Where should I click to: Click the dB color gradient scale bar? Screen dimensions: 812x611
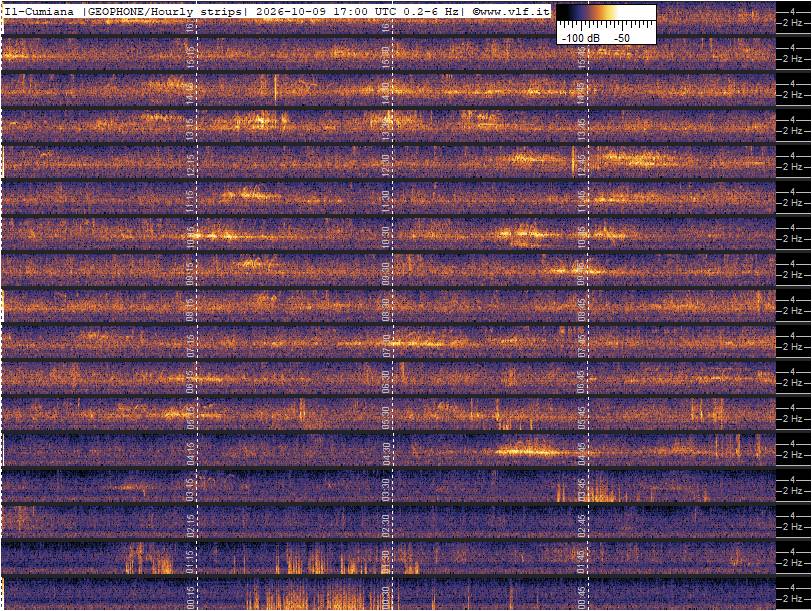(606, 13)
